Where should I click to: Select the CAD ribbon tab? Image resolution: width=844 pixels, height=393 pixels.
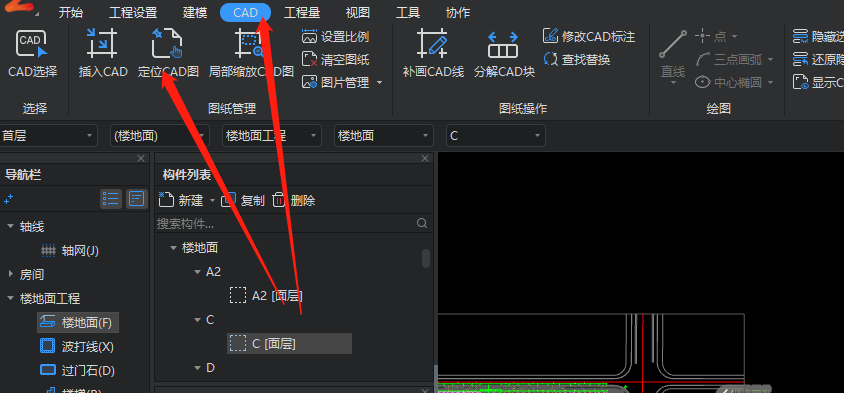pos(245,12)
